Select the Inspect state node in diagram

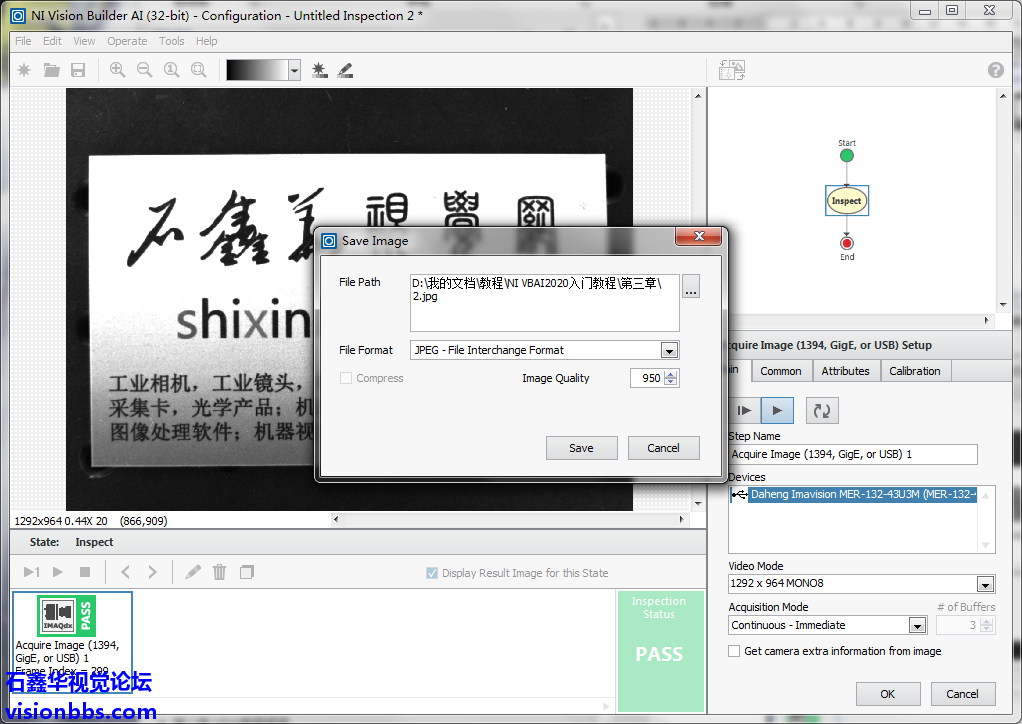click(x=846, y=201)
